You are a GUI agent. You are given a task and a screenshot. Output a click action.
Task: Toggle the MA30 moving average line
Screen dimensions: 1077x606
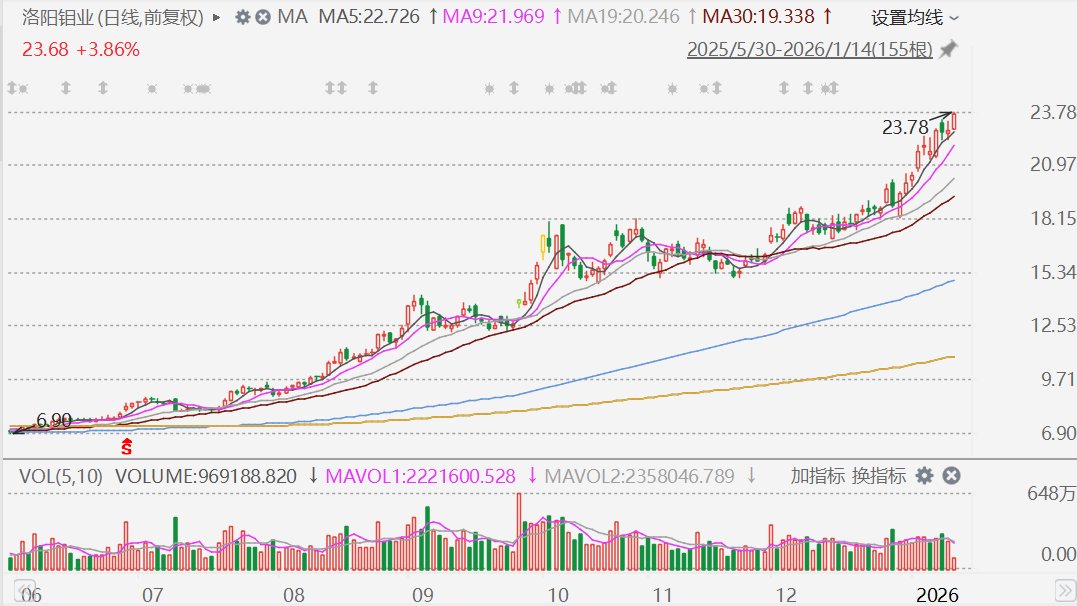pos(758,17)
